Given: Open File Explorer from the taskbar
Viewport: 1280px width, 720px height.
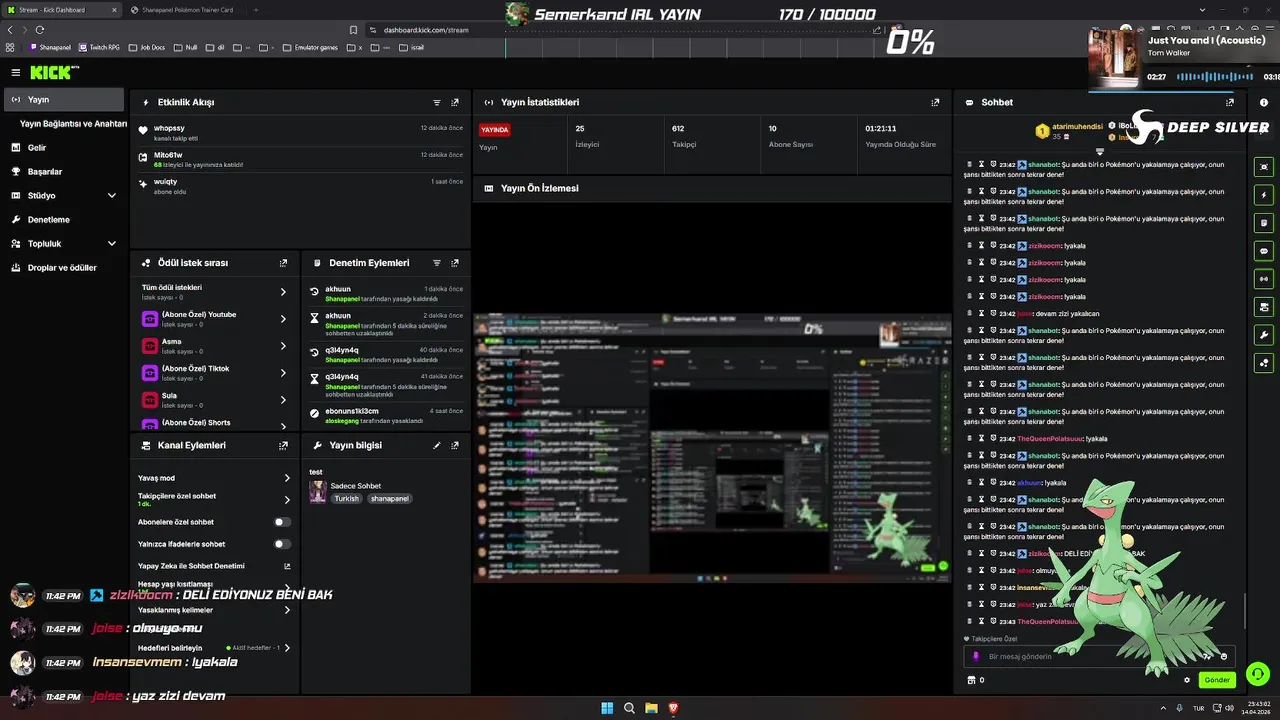Looking at the screenshot, I should (x=651, y=708).
